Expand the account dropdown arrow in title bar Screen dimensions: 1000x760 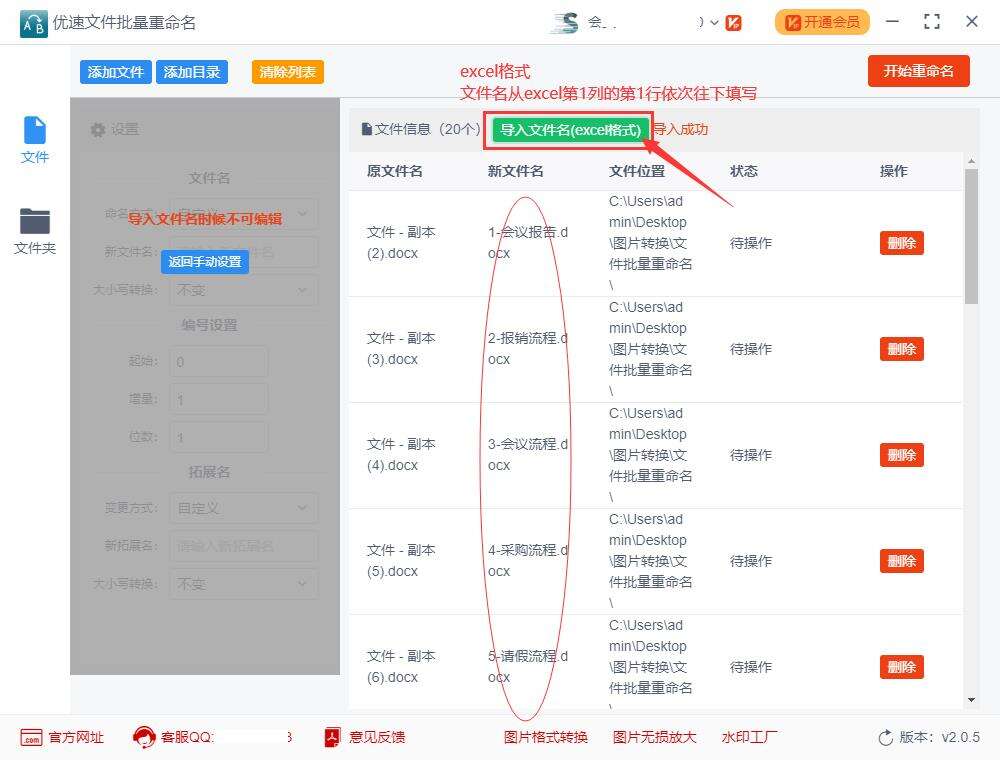(714, 23)
